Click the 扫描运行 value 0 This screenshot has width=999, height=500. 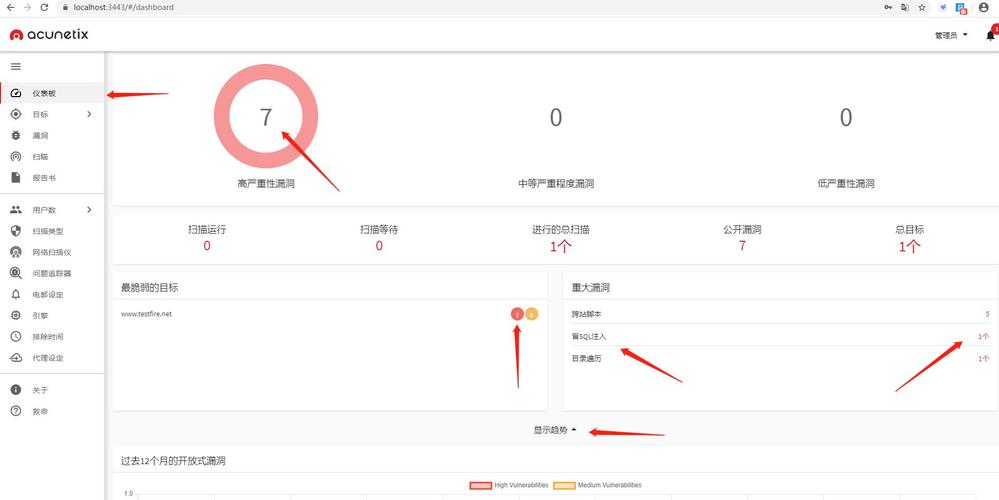[207, 246]
